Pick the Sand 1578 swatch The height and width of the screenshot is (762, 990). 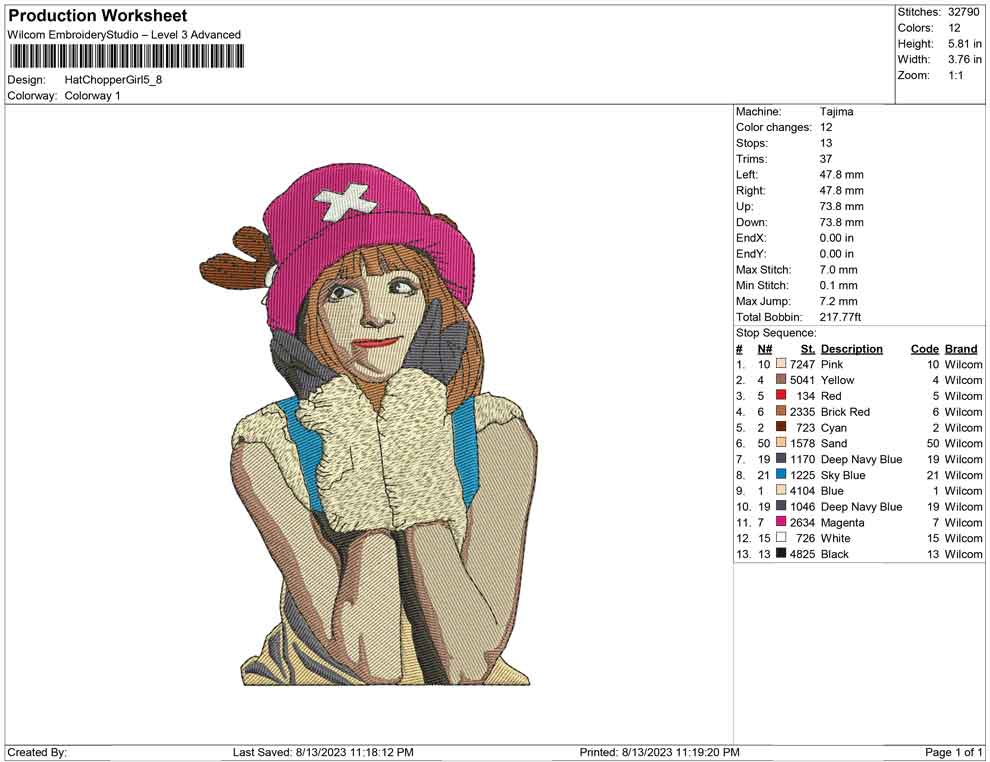click(781, 443)
